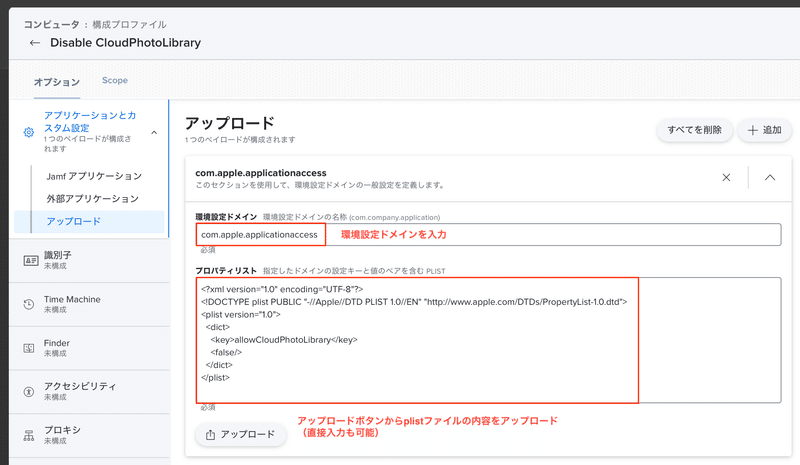
Task: Click the アップロード plist button
Action: [240, 434]
